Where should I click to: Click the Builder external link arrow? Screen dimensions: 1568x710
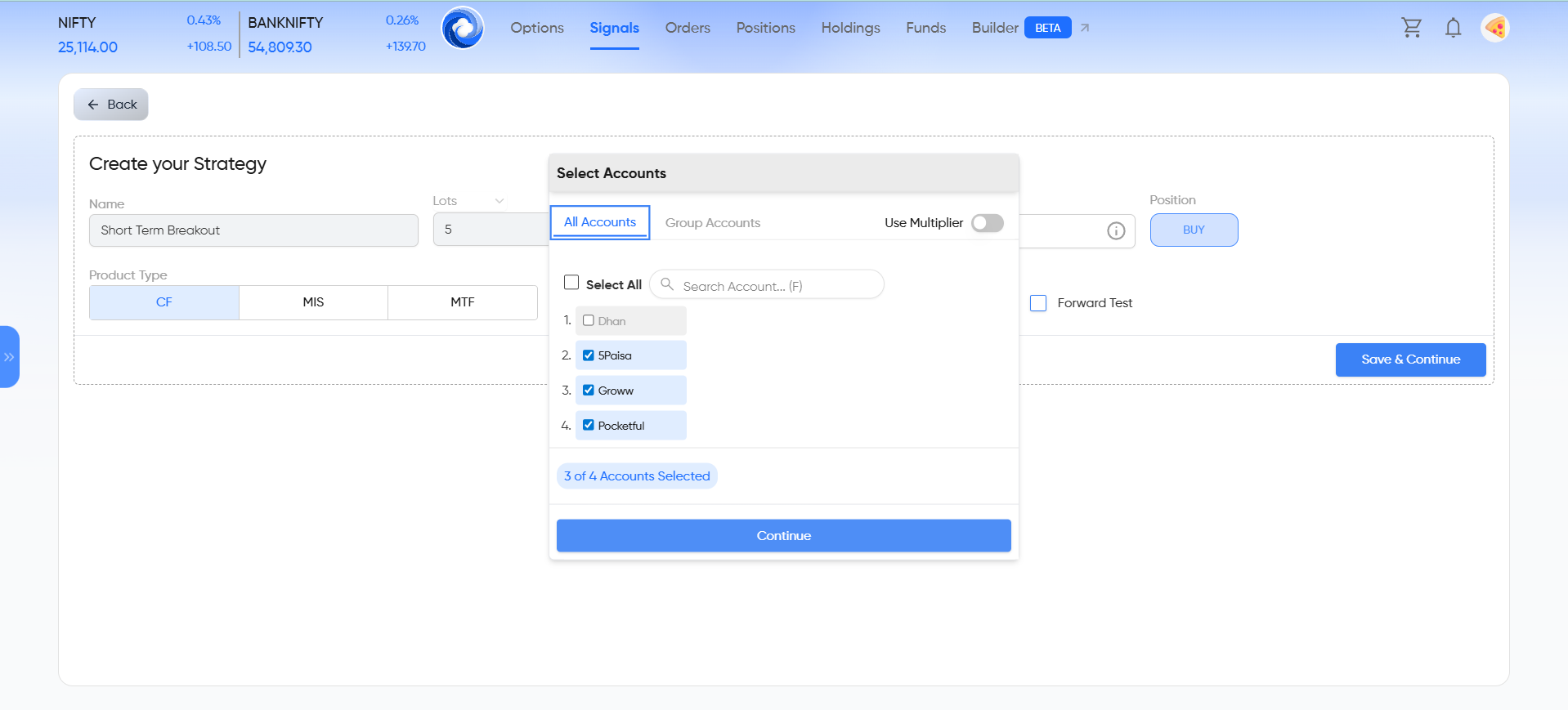click(x=1085, y=28)
